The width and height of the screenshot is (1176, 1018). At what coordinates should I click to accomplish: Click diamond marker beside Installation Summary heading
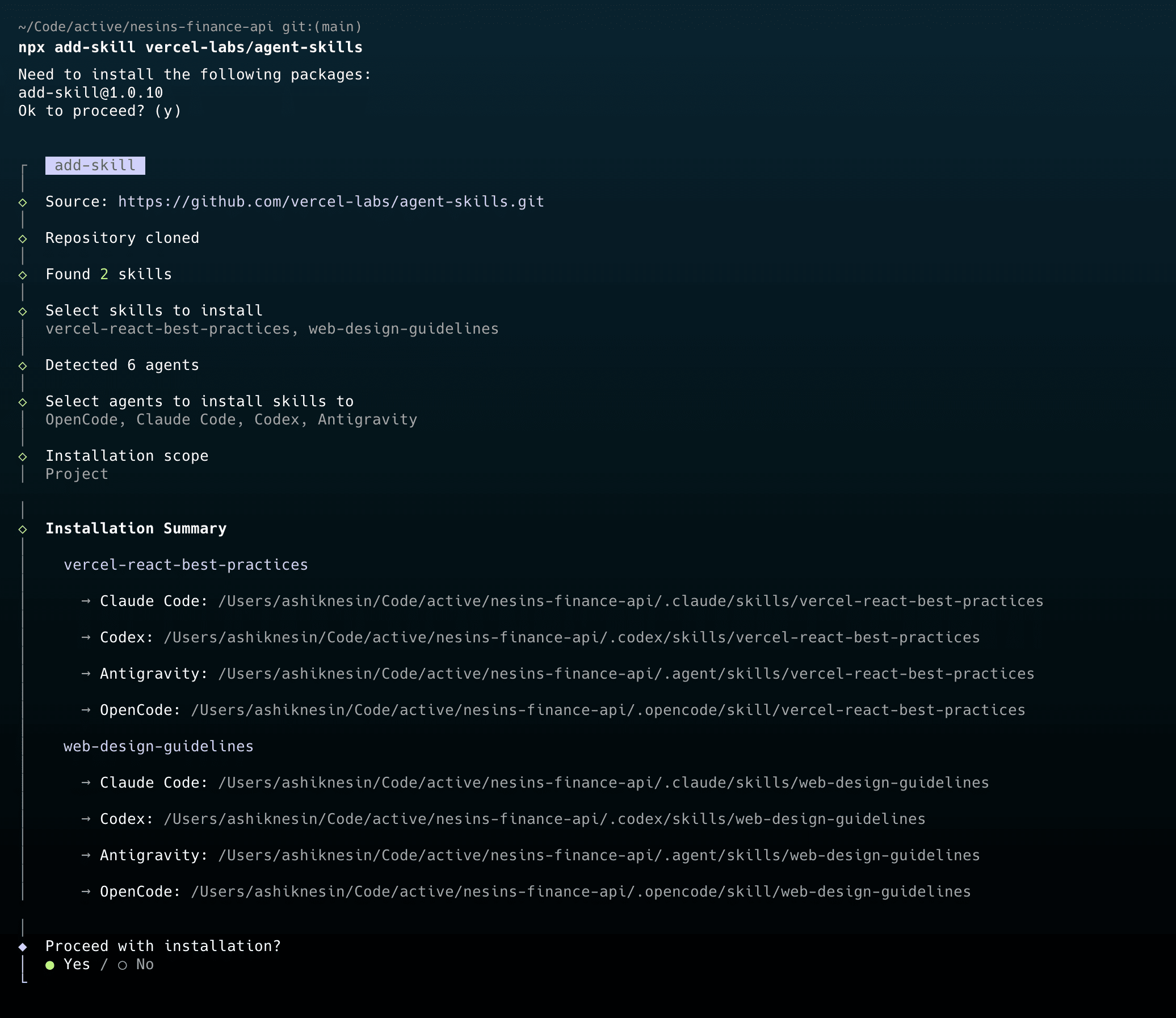coord(23,529)
